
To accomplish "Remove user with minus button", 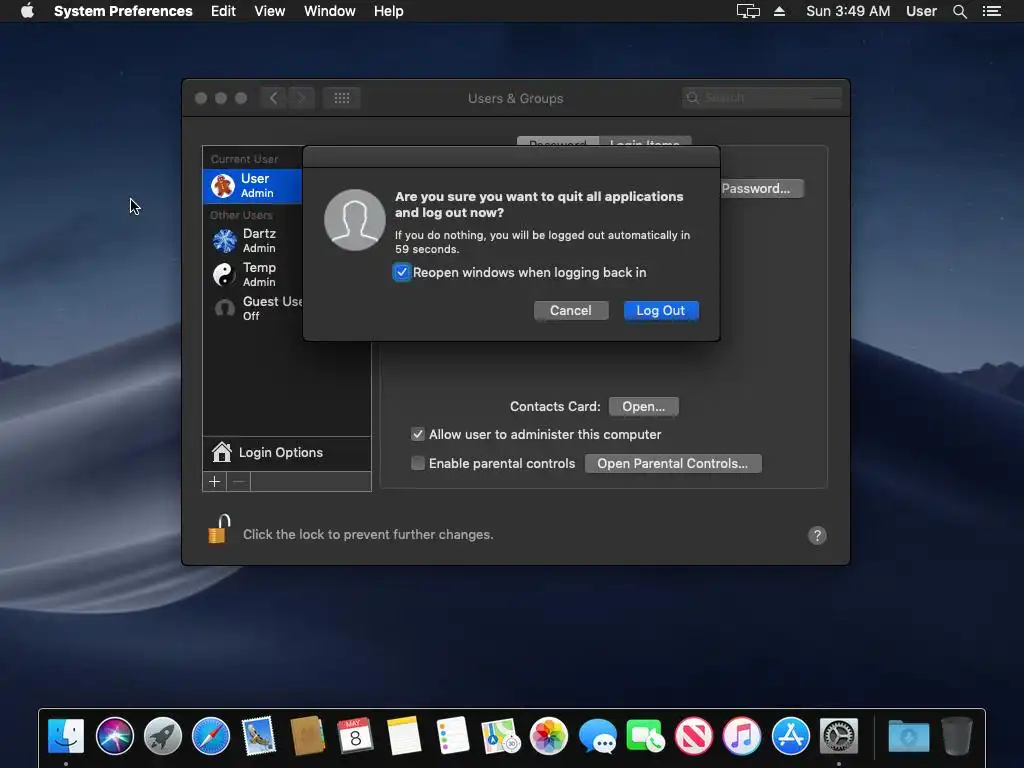I will [x=239, y=482].
